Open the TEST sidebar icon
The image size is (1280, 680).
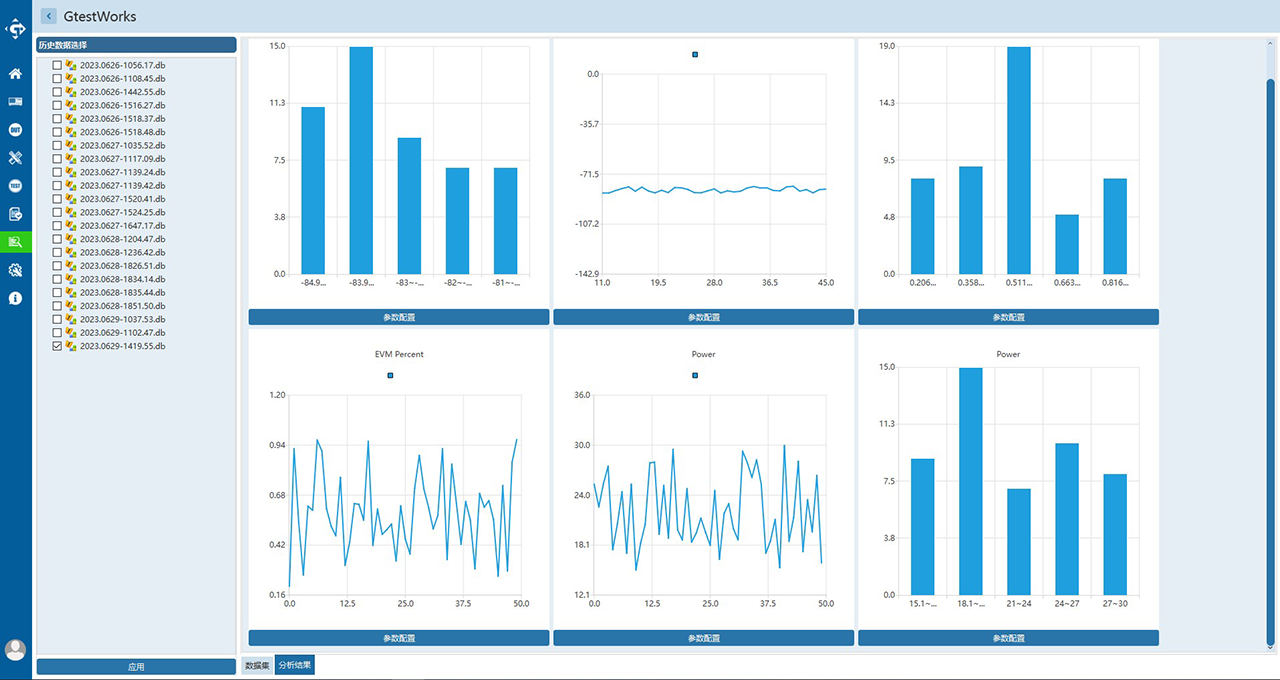15,186
